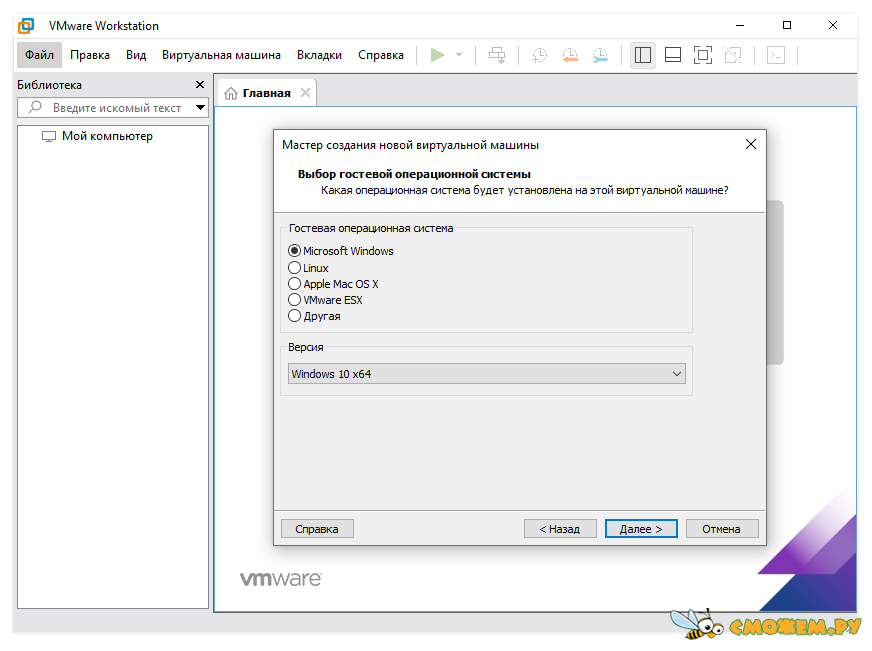872x651 pixels.
Task: Select Другая guest OS option
Action: point(295,316)
